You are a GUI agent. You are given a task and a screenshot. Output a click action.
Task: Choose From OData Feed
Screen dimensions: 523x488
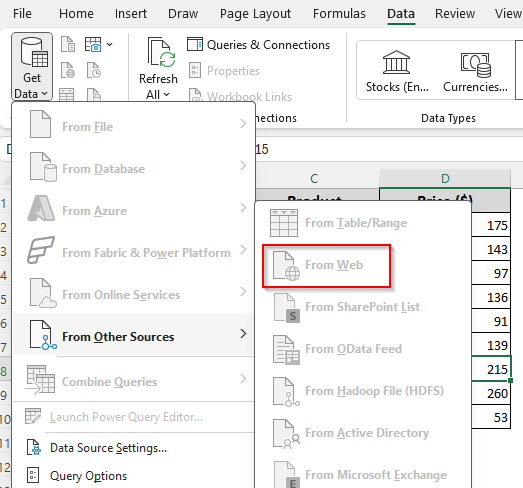[x=363, y=349]
